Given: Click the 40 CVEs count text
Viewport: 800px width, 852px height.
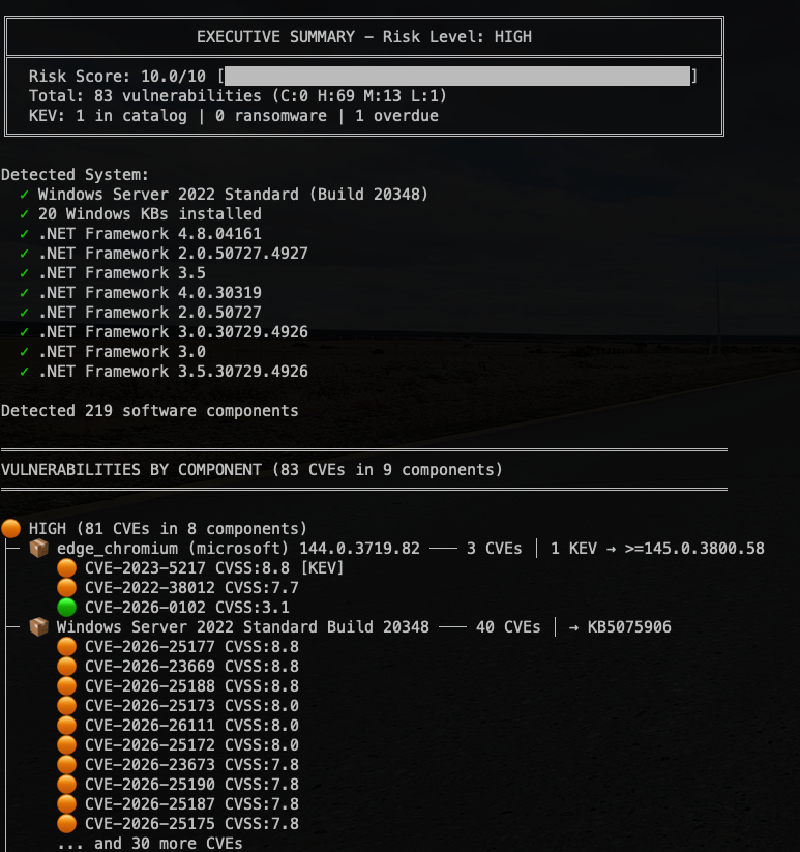Looking at the screenshot, I should click(x=508, y=627).
